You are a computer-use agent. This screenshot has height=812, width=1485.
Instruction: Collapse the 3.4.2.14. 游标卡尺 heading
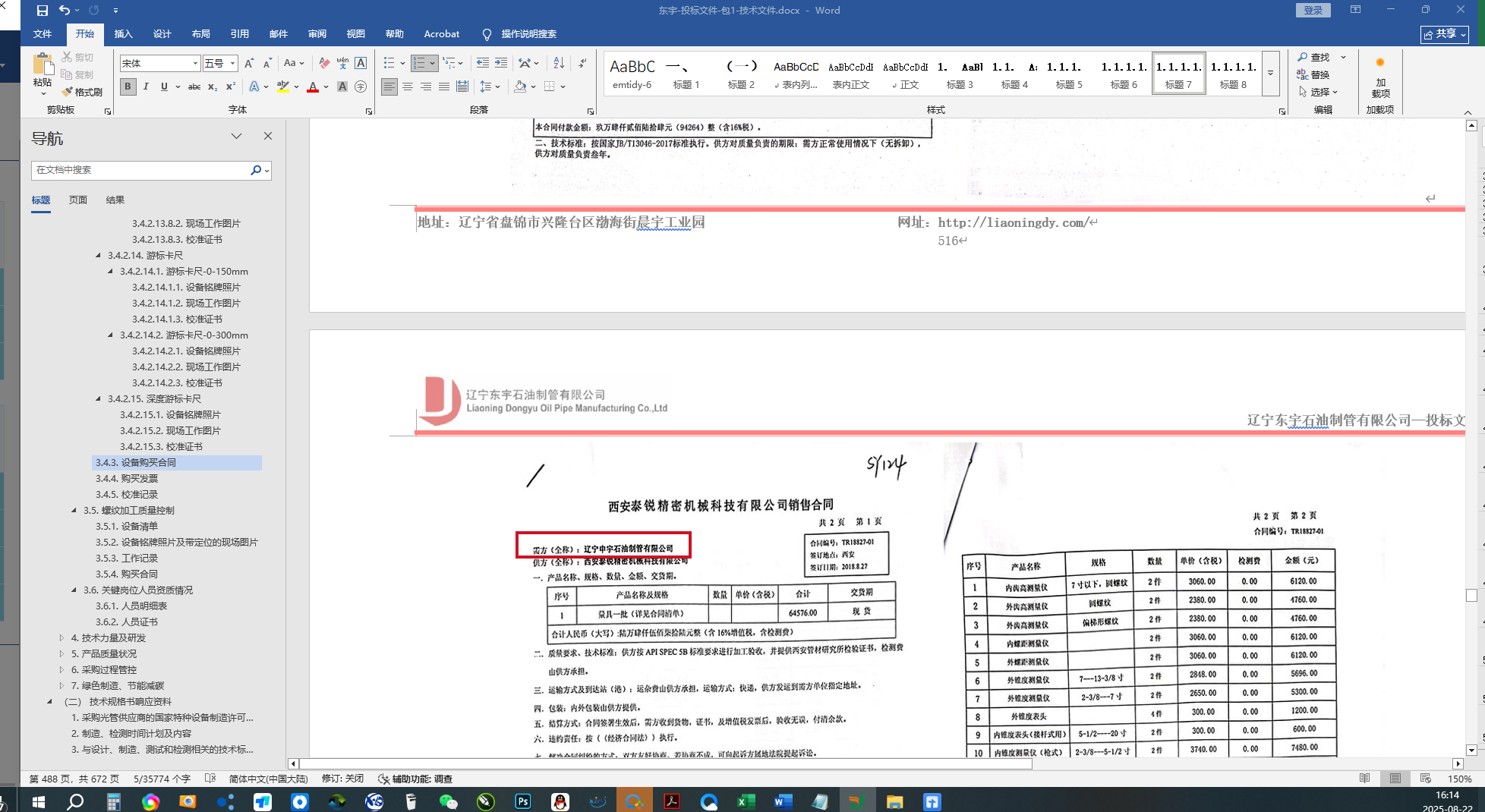coord(98,255)
